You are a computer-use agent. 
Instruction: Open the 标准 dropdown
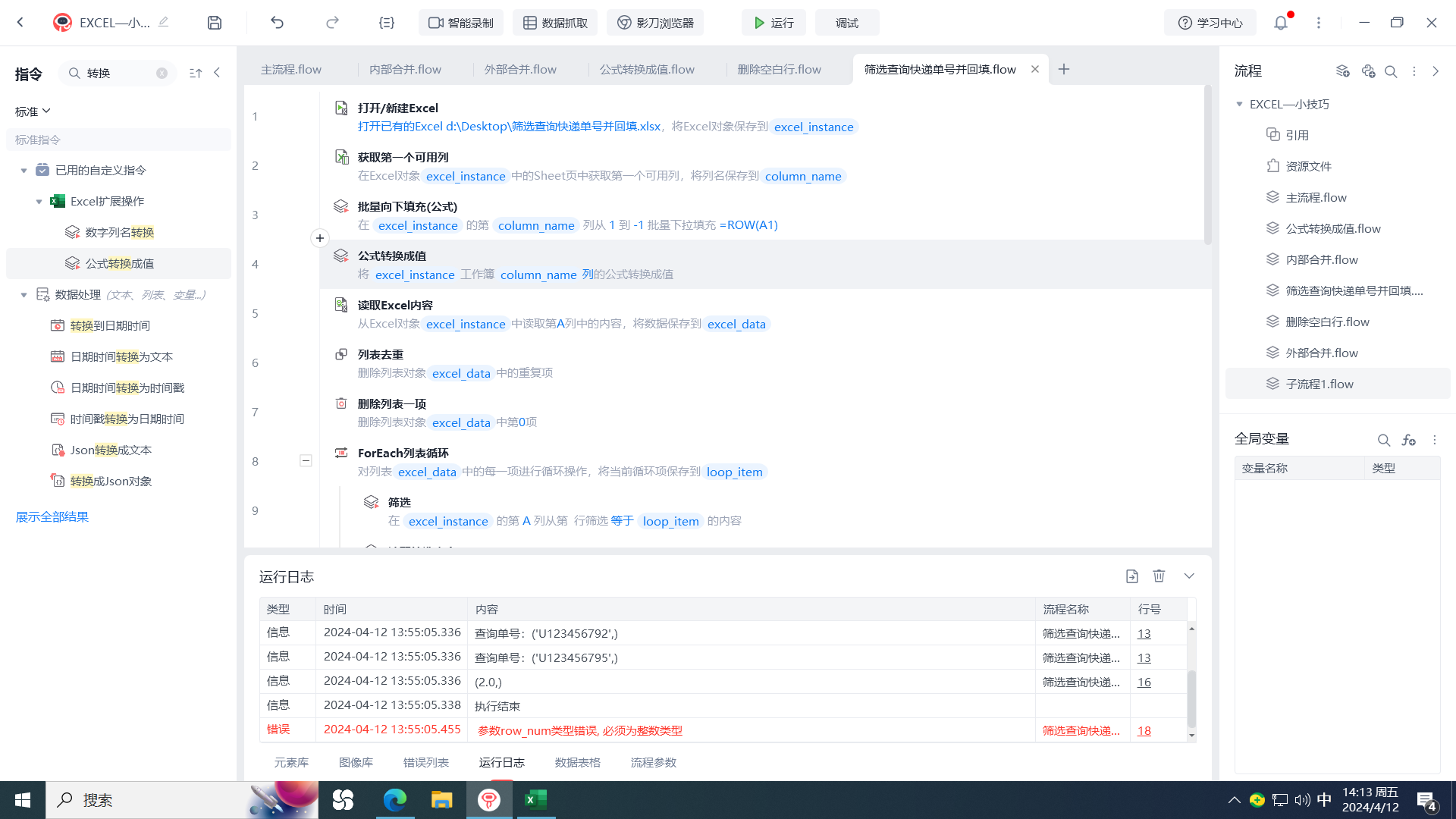pyautogui.click(x=33, y=111)
